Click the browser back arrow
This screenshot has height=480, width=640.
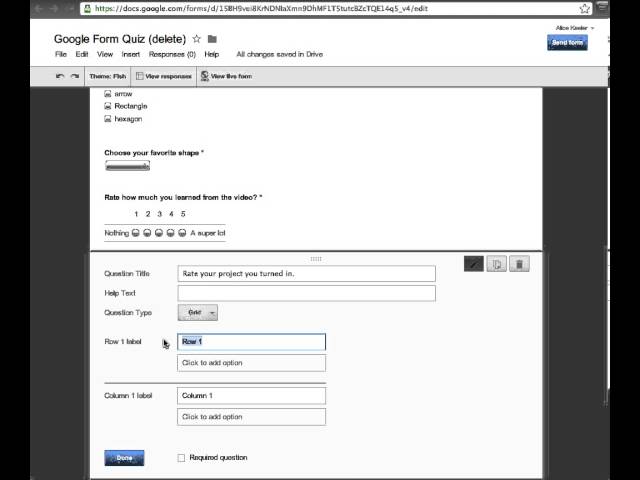click(39, 8)
